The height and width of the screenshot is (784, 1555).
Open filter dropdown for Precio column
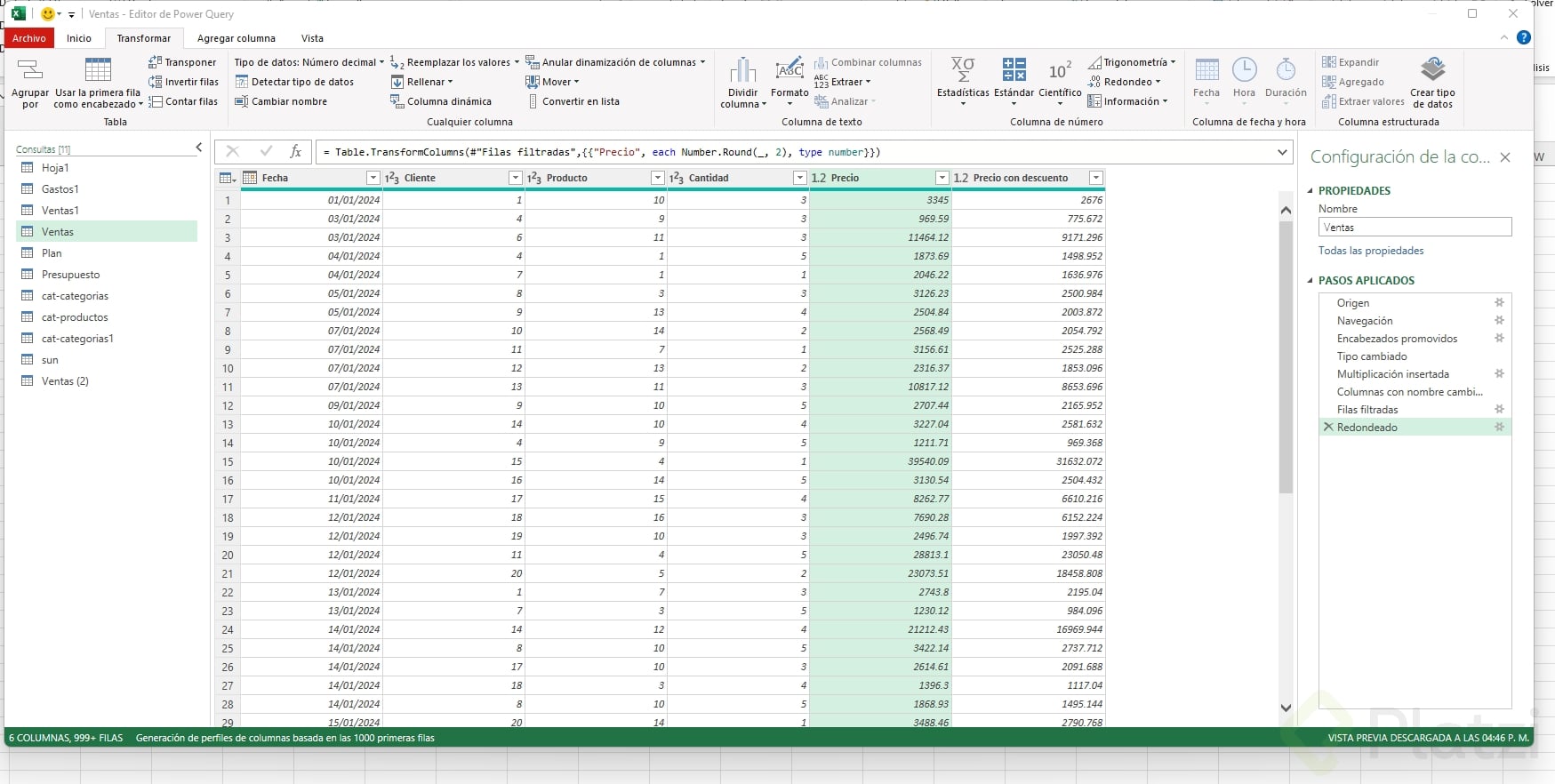(x=942, y=178)
